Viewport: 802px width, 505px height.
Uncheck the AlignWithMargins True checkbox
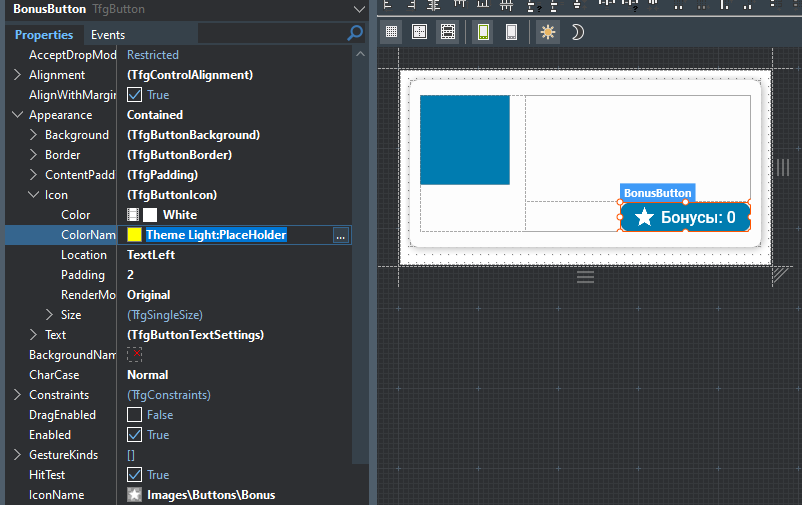(134, 95)
